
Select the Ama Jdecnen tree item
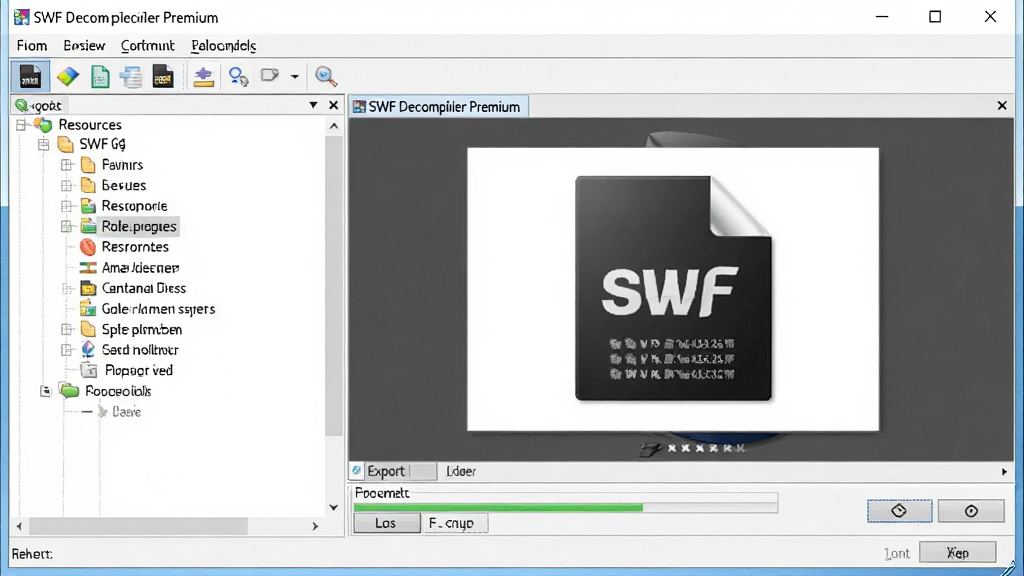point(140,268)
